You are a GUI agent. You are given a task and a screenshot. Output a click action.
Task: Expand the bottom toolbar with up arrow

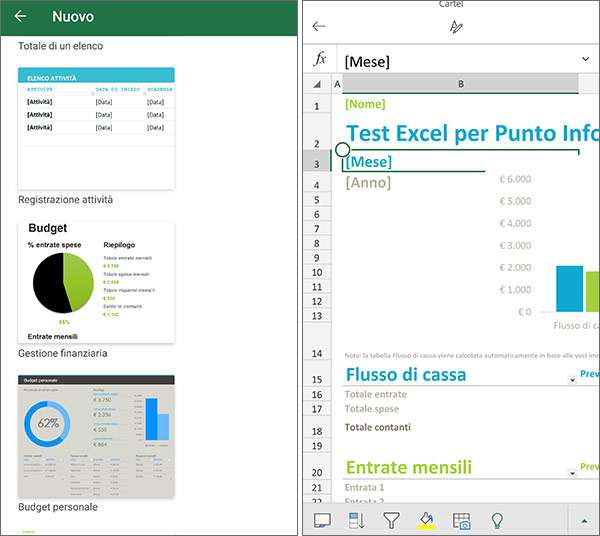[x=584, y=521]
